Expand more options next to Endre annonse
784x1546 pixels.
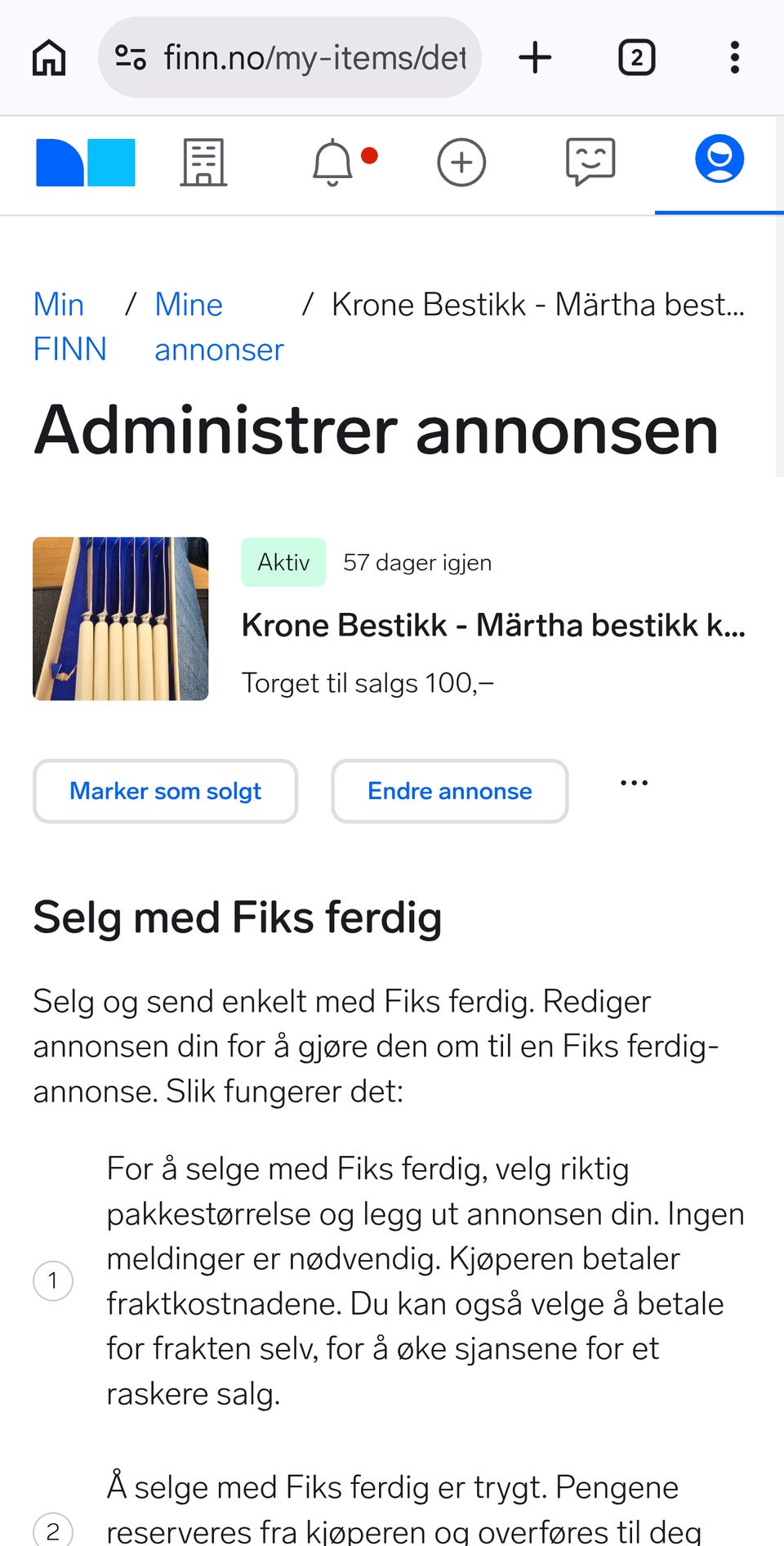point(634,784)
